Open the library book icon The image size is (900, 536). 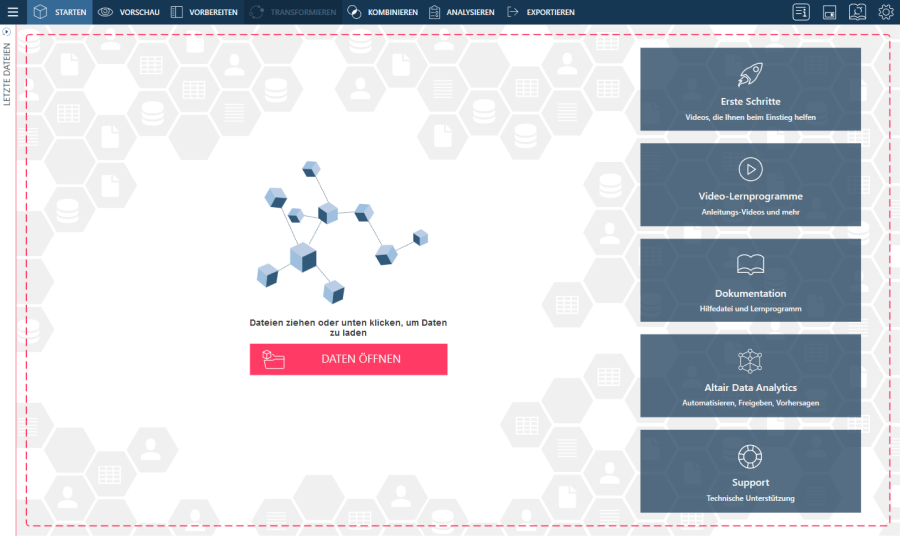(858, 12)
